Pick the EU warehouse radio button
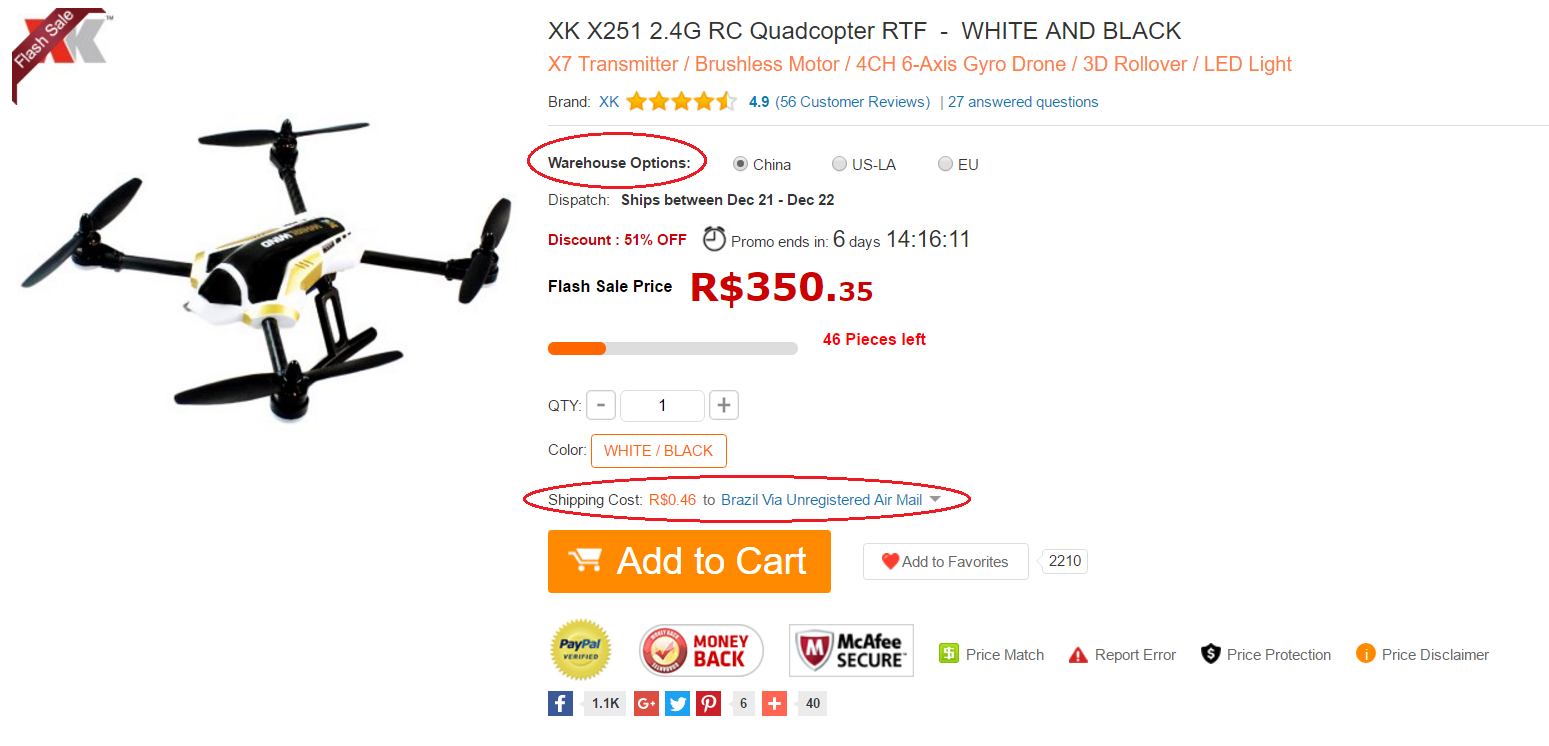This screenshot has height=746, width=1549. (945, 164)
